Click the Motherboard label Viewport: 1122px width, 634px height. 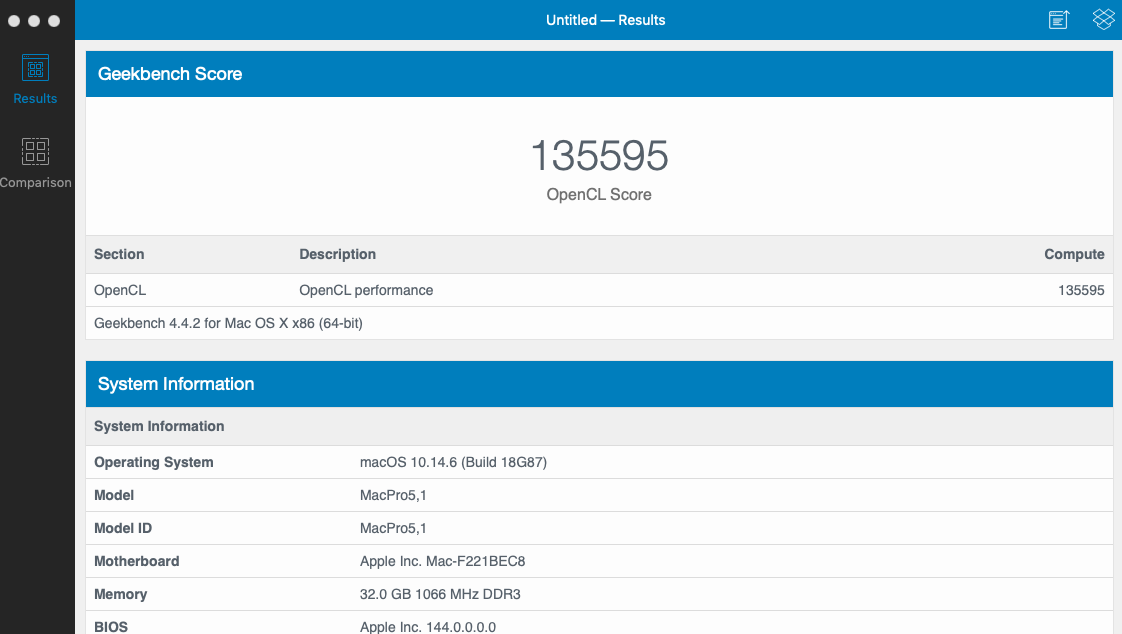point(137,561)
